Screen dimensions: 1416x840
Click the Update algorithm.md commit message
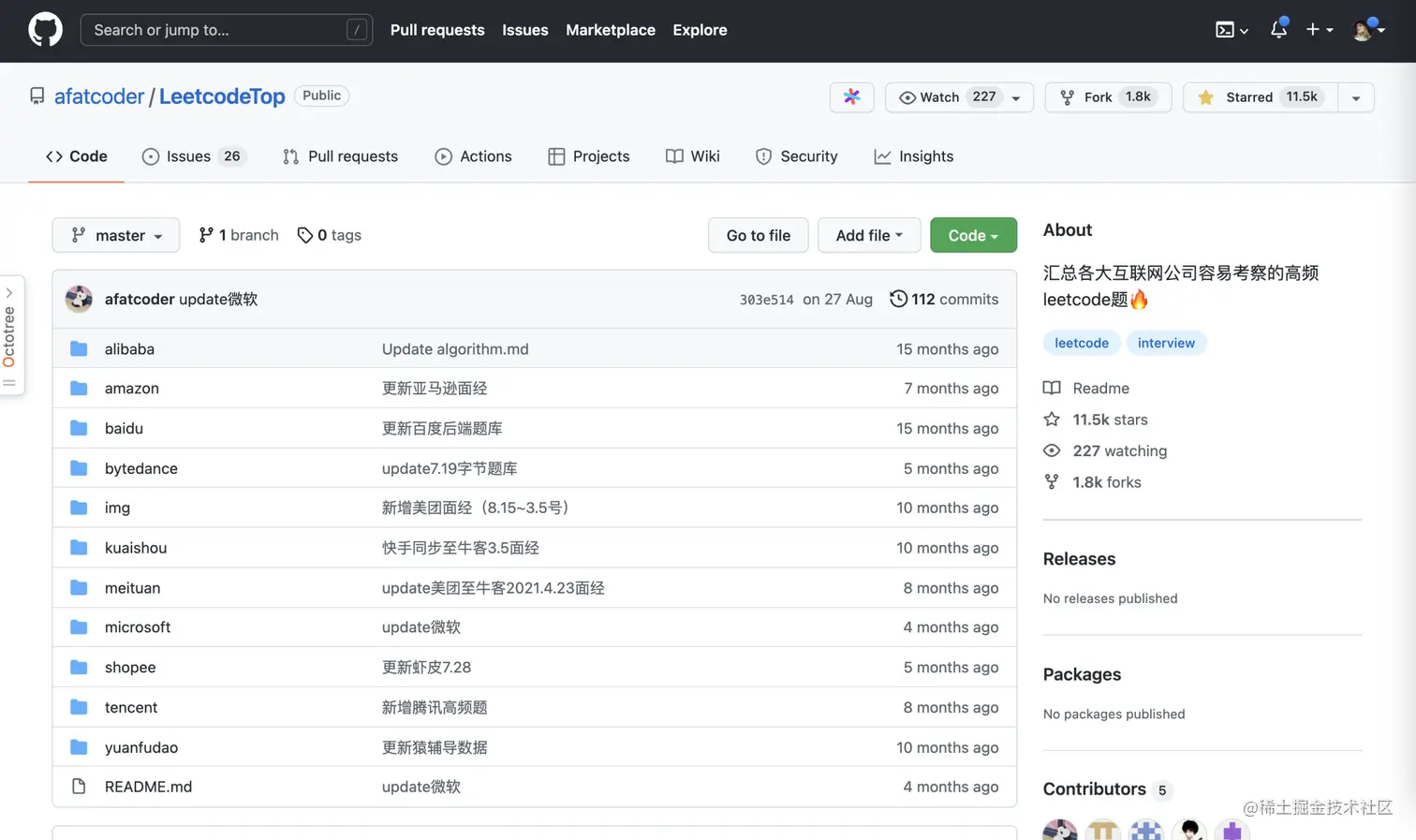coord(455,348)
